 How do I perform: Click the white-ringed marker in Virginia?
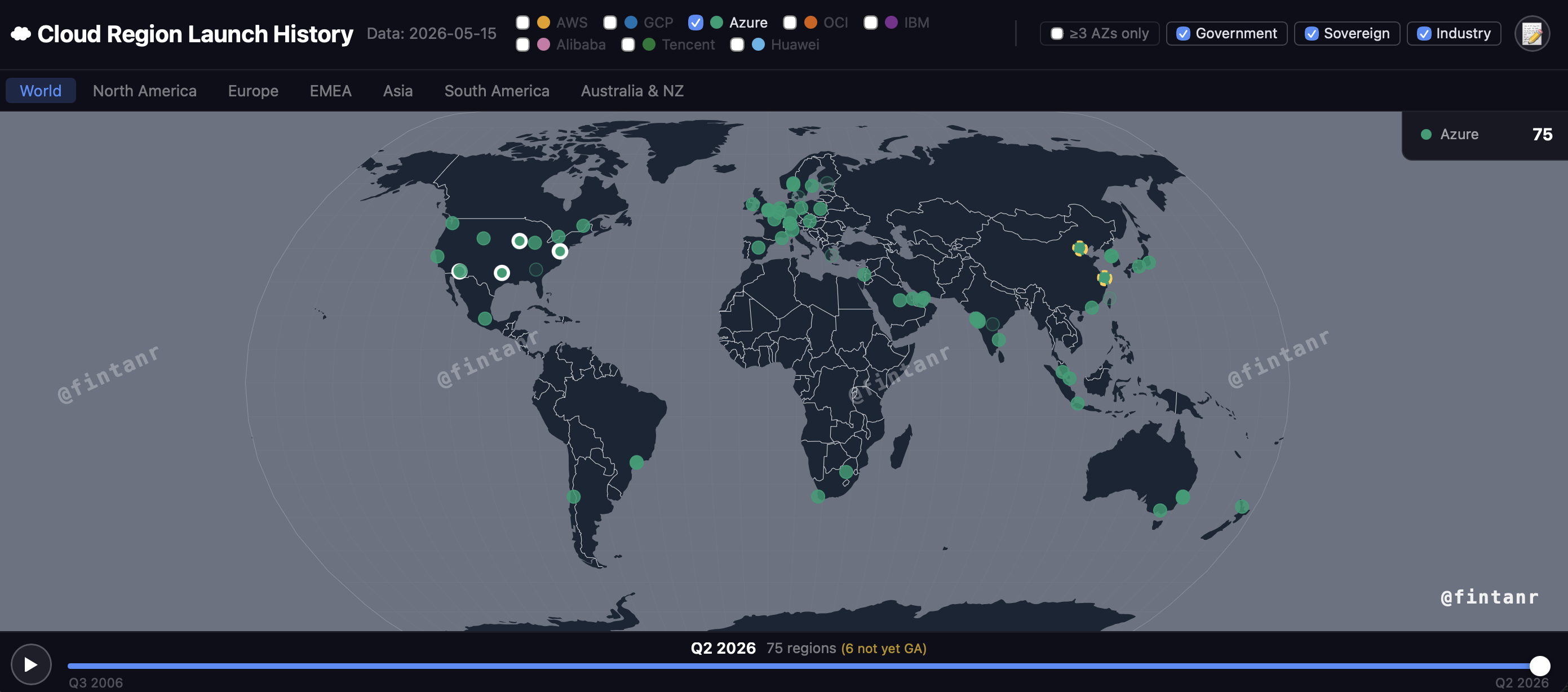560,251
